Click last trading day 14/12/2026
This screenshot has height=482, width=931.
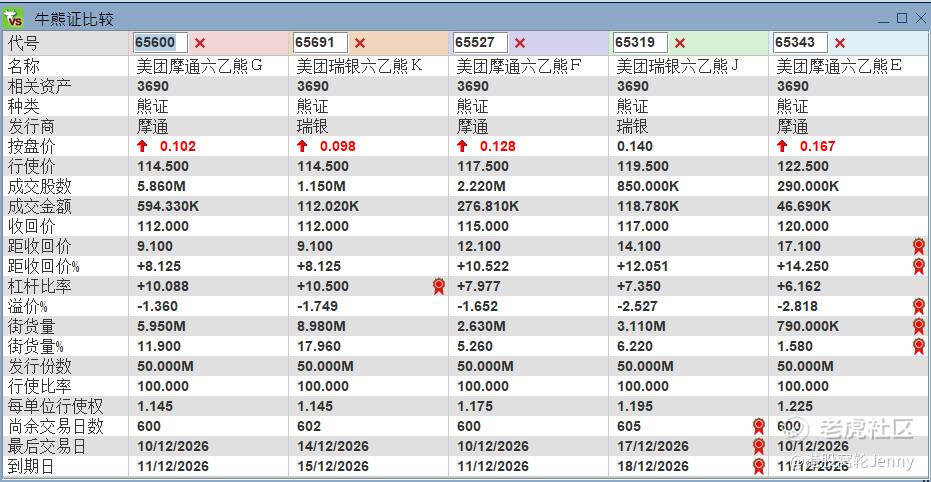coord(332,446)
